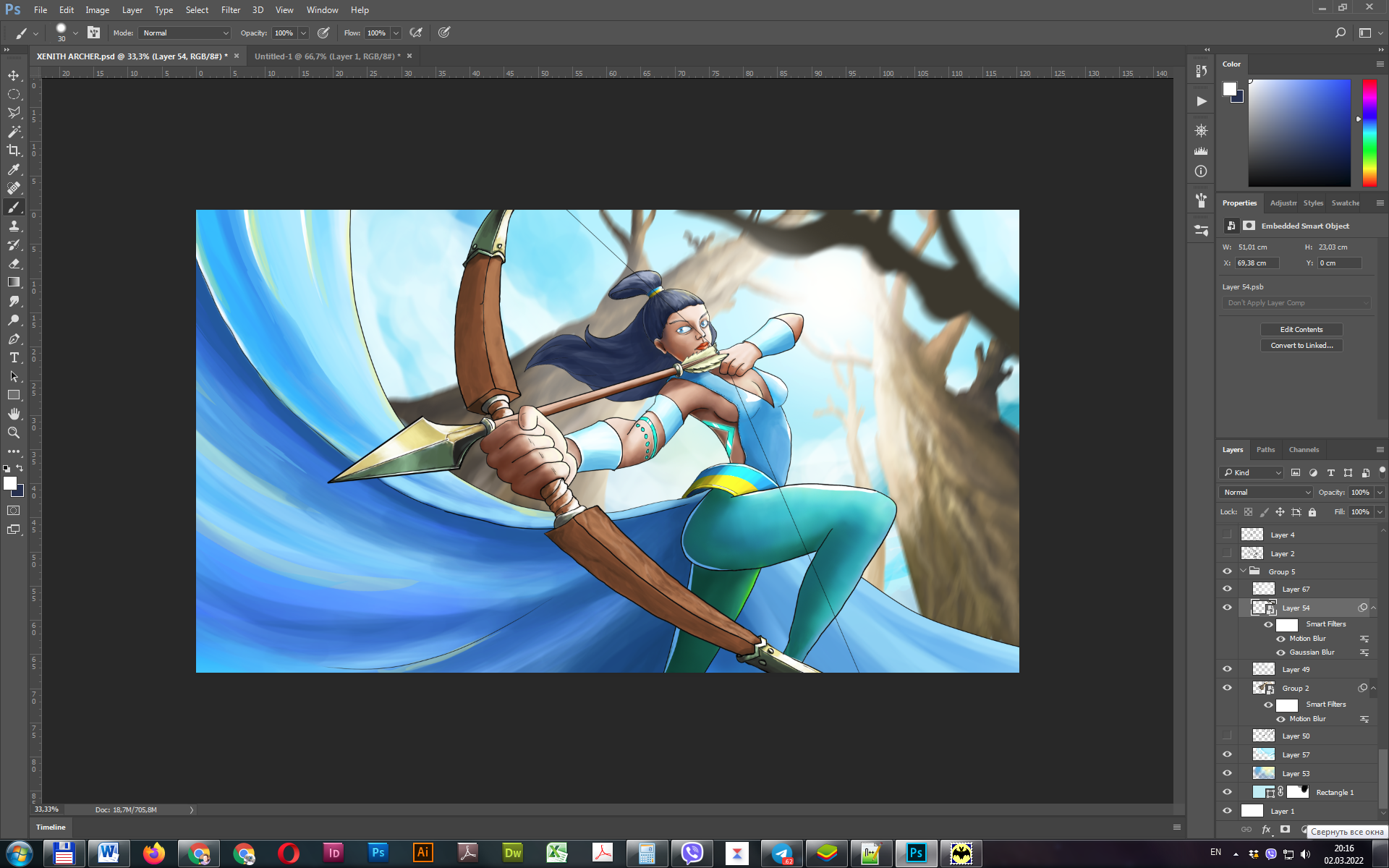This screenshot has height=868, width=1389.
Task: Open the Timeline panel tab
Action: 51,827
